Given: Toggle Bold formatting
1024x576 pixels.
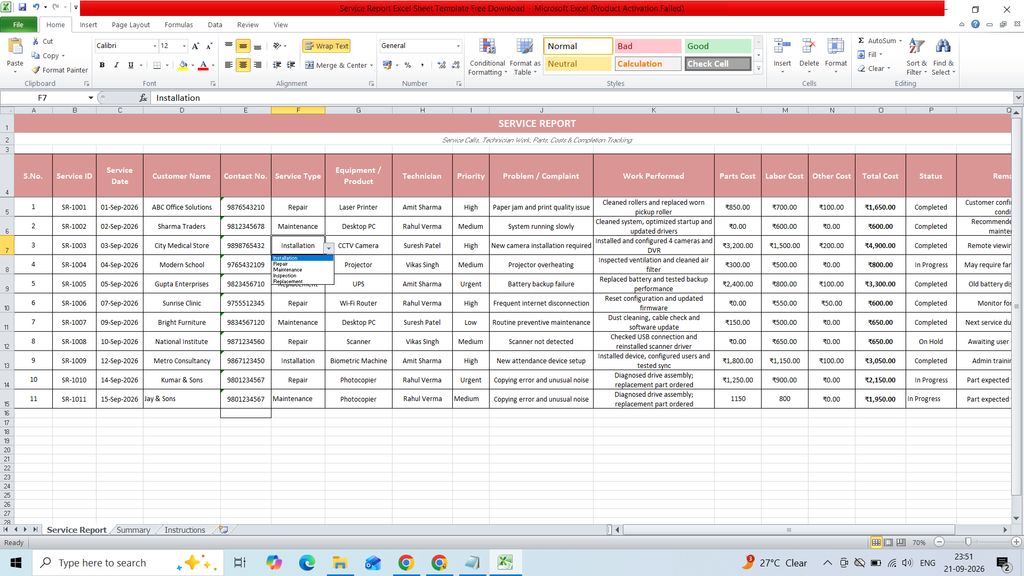Looking at the screenshot, I should tap(102, 65).
